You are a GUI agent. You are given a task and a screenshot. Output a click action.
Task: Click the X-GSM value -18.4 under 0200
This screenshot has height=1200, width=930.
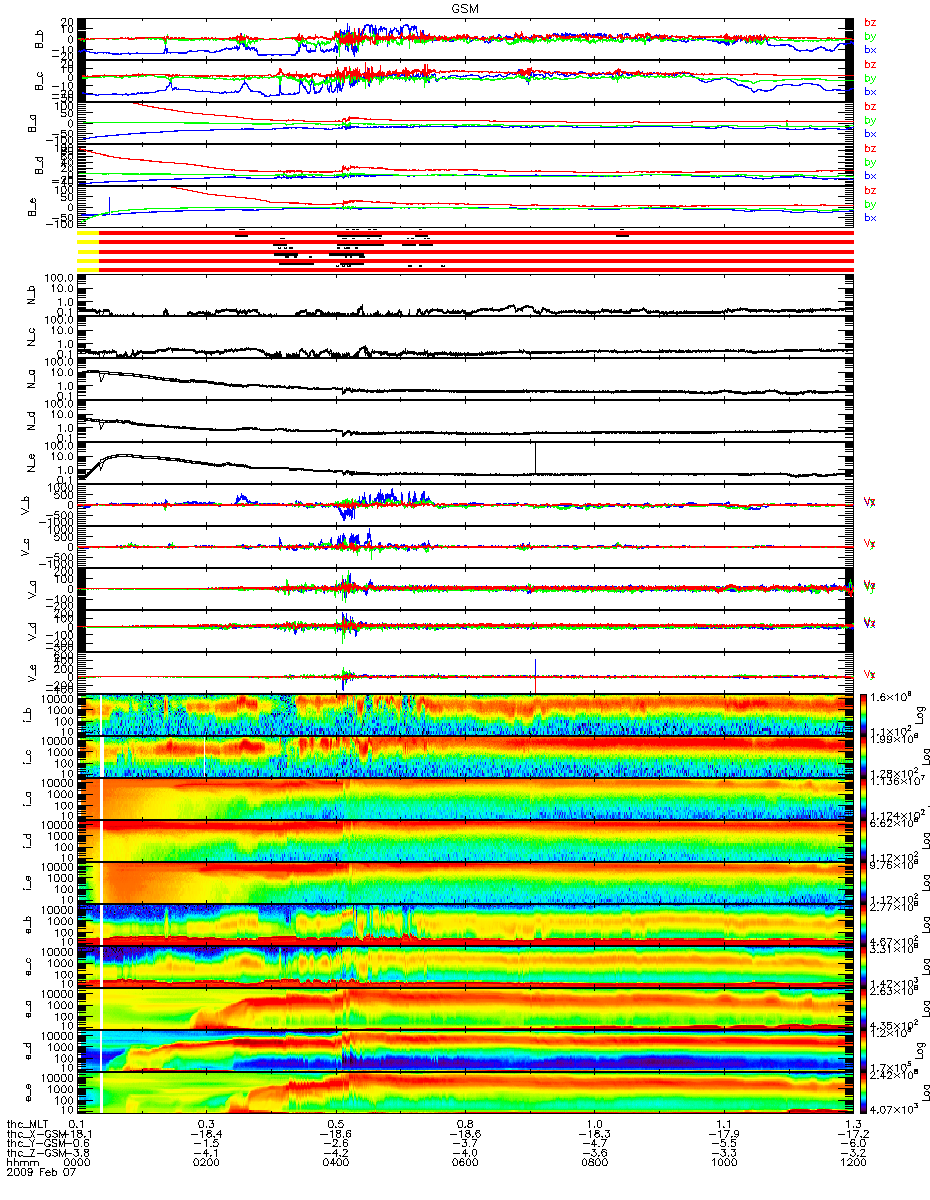click(x=207, y=1135)
